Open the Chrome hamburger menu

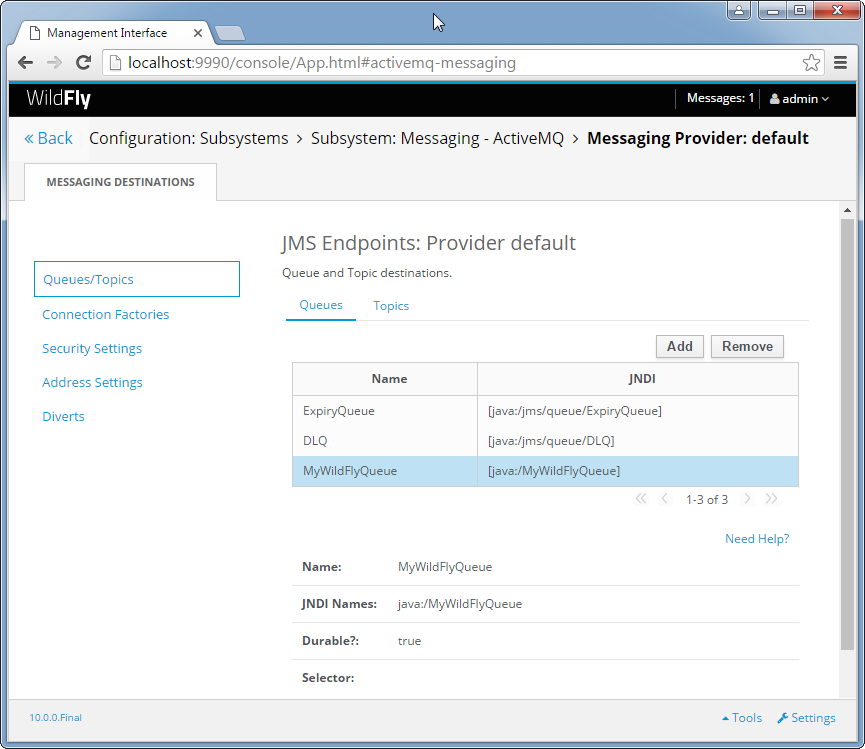(x=840, y=63)
